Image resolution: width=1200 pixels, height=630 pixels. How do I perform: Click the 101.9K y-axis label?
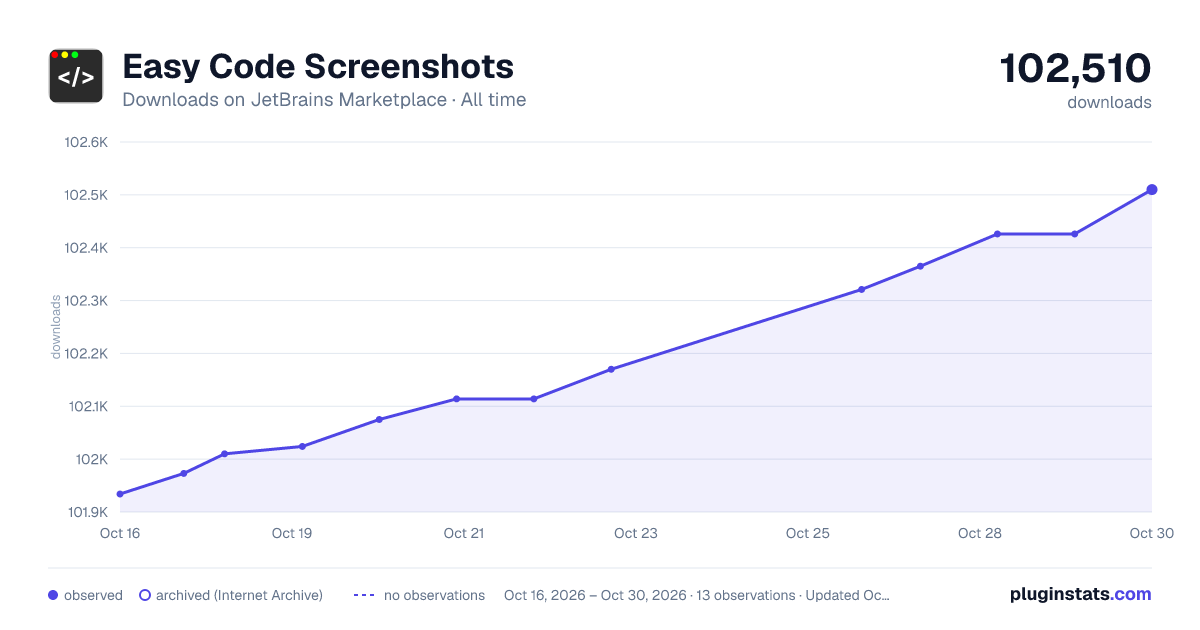[x=87, y=513]
